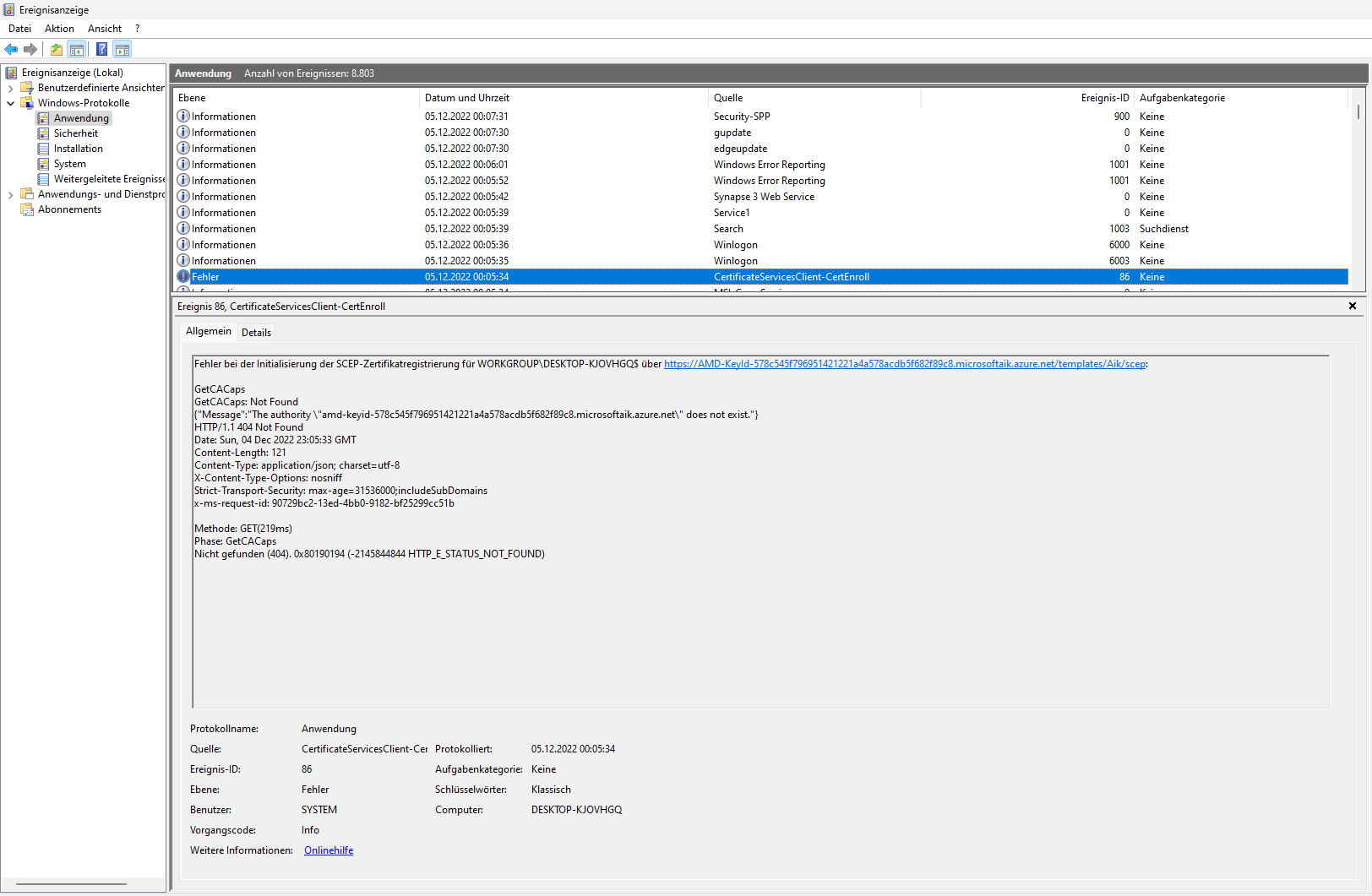Screen dimensions: 1372x896
Task: Click the blue Back arrow in toolbar
Action: click(x=11, y=49)
